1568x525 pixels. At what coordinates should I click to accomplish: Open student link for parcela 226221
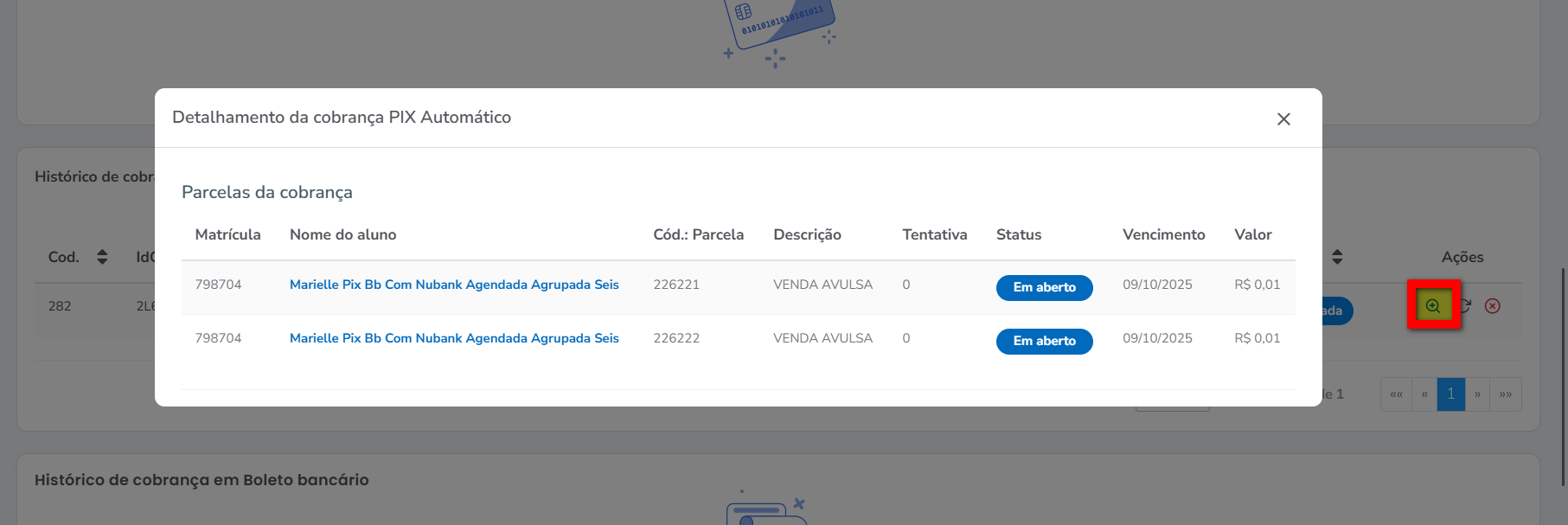tap(454, 285)
